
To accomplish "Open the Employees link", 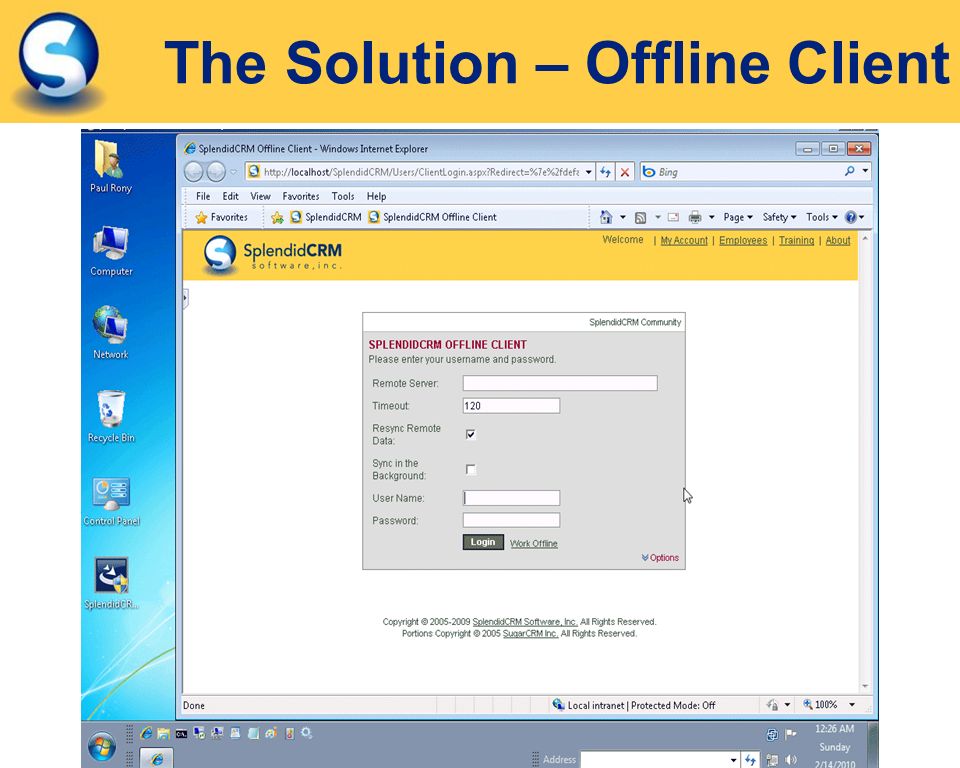I will click(743, 240).
